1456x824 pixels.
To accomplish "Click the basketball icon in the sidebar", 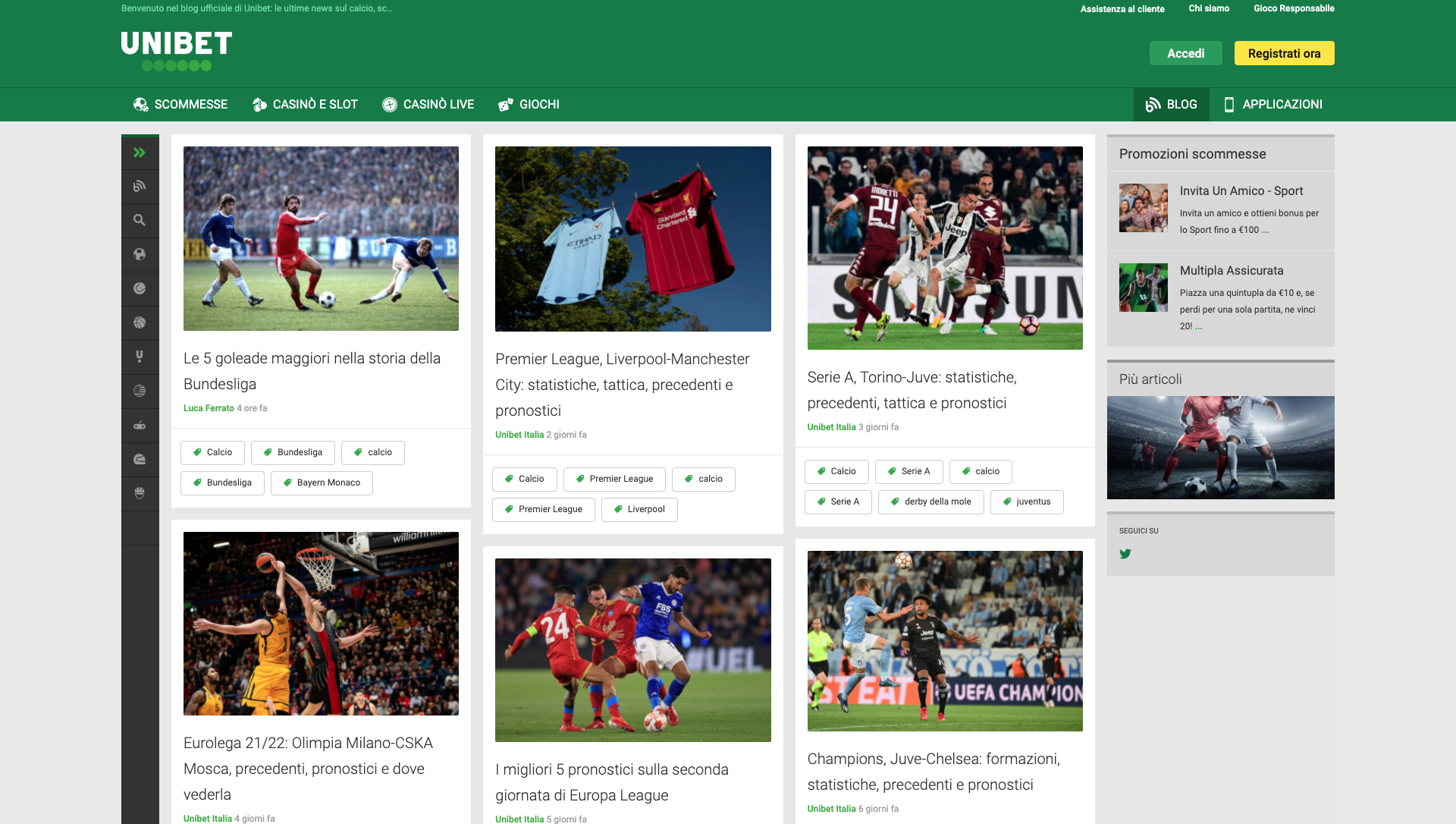I will (x=140, y=322).
